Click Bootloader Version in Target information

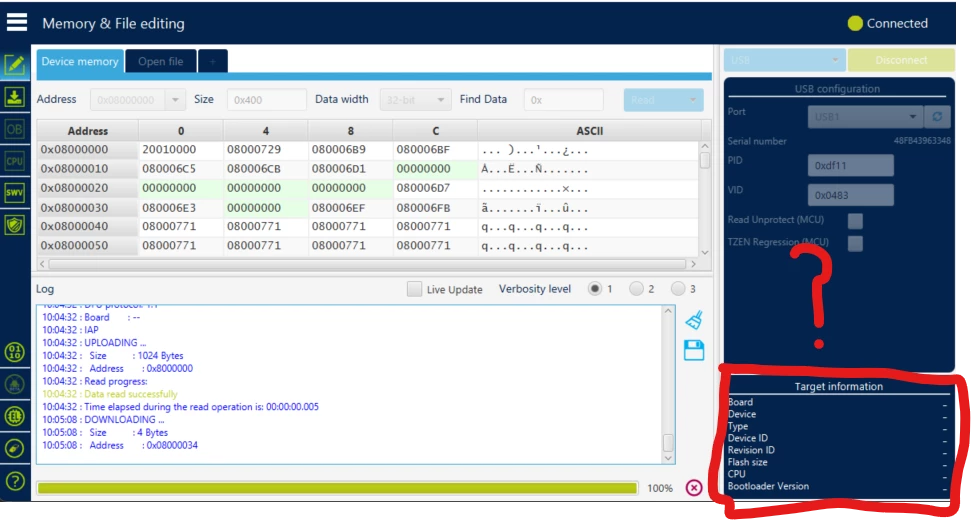coord(768,486)
